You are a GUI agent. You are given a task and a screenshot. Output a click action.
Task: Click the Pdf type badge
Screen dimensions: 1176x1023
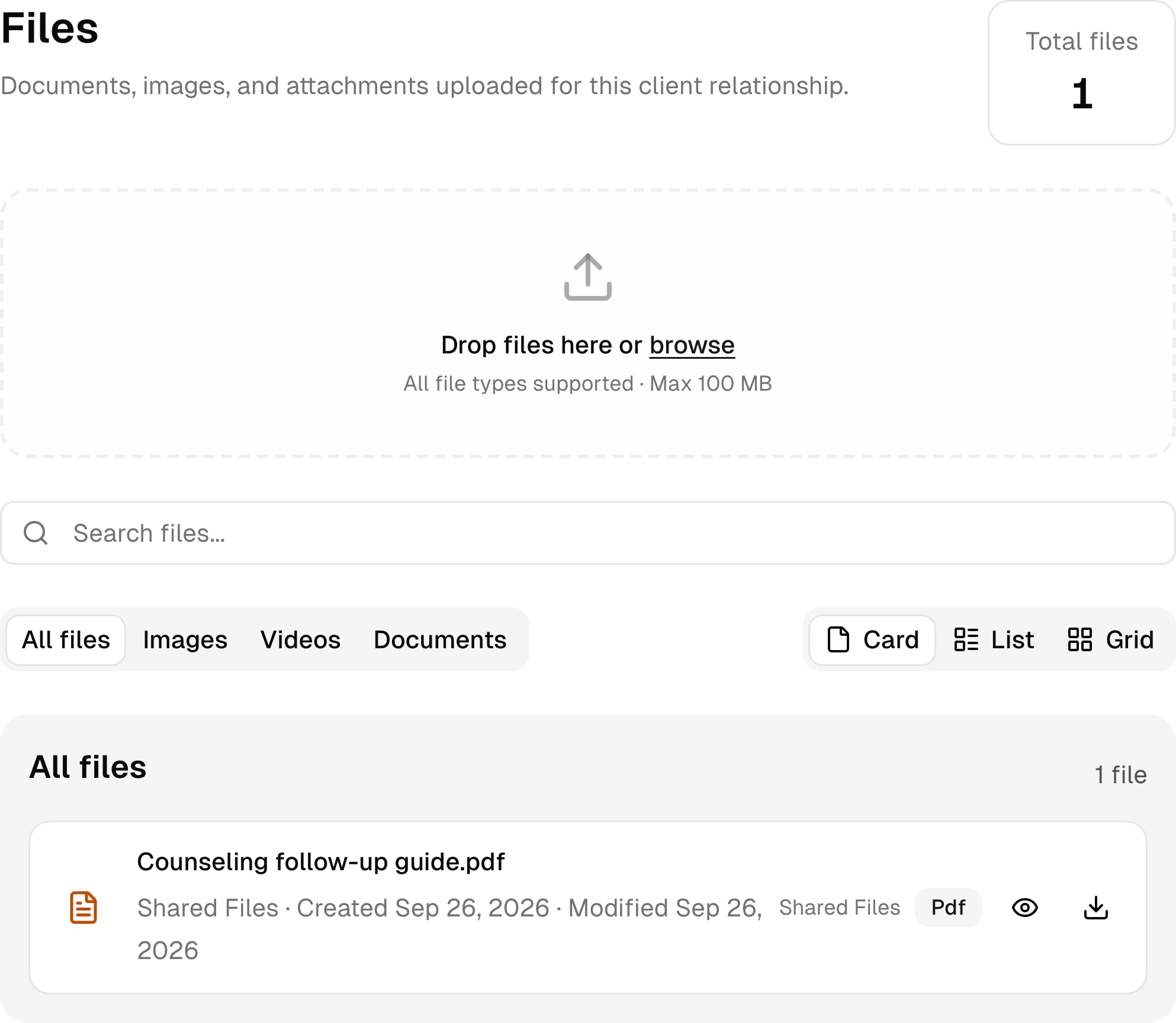[x=948, y=908]
